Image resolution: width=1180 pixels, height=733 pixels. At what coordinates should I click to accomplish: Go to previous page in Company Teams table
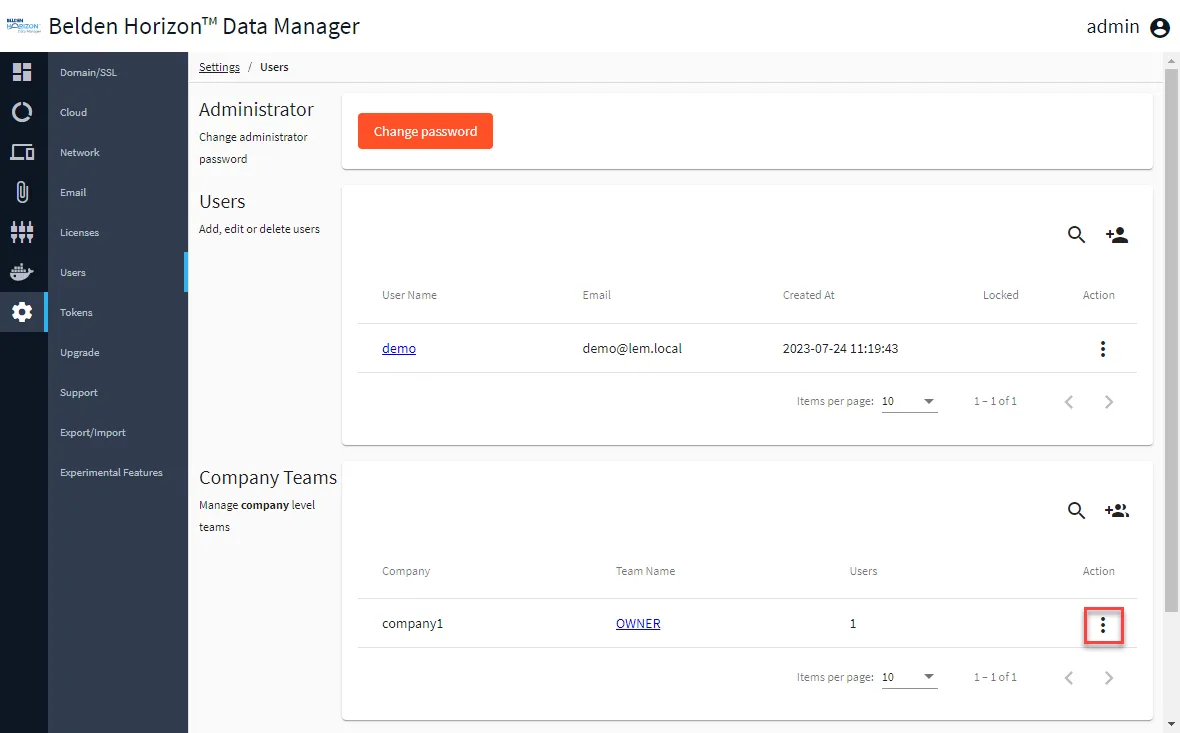pyautogui.click(x=1069, y=677)
